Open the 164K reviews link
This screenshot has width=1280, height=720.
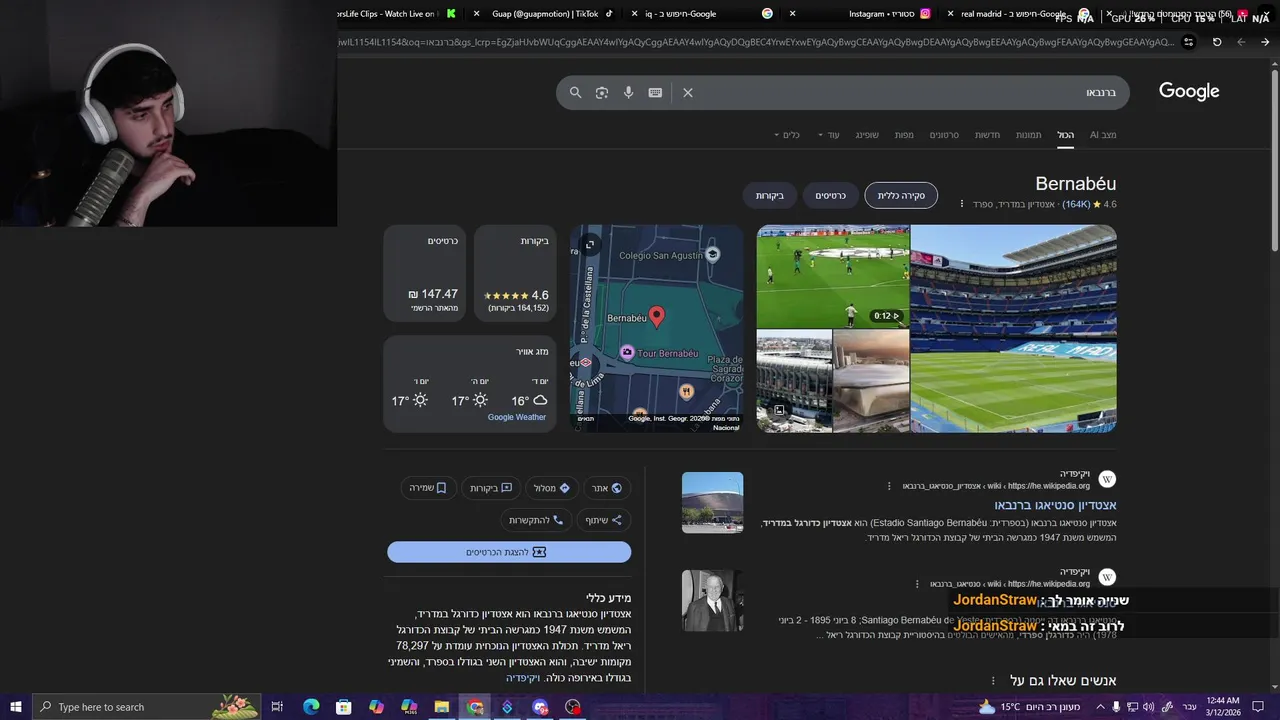tap(1076, 204)
